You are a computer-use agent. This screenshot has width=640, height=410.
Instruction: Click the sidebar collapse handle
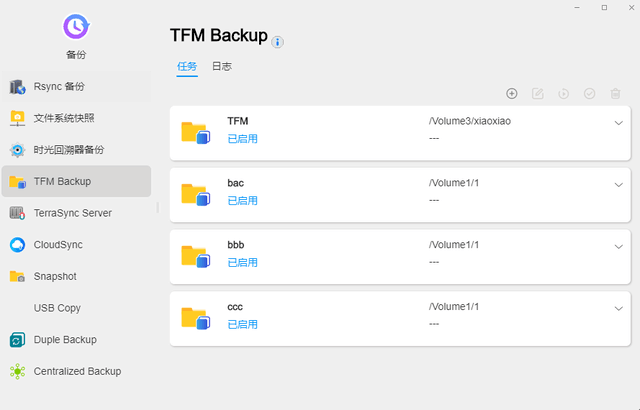coord(158,207)
